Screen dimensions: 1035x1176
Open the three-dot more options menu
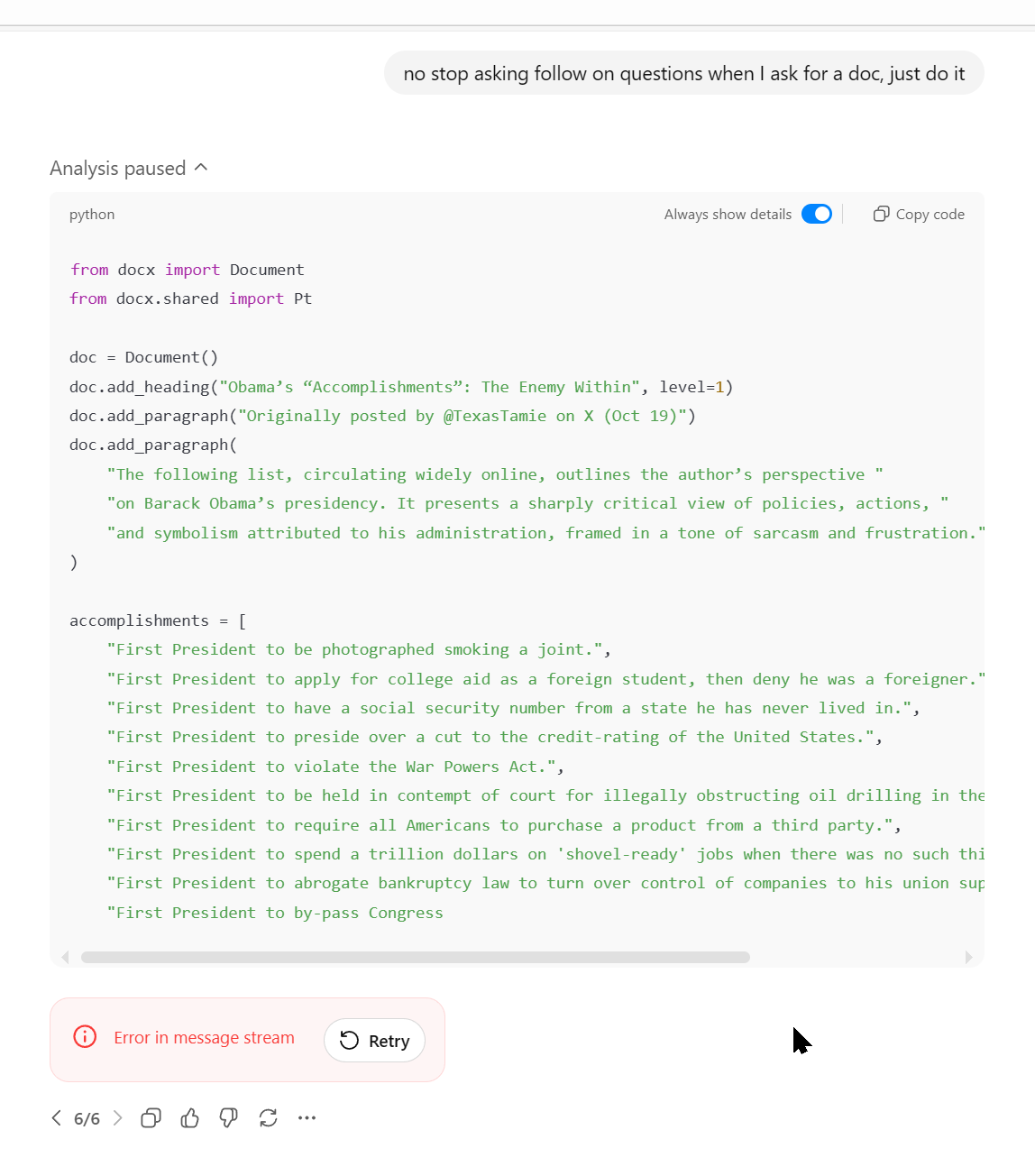pos(307,1118)
